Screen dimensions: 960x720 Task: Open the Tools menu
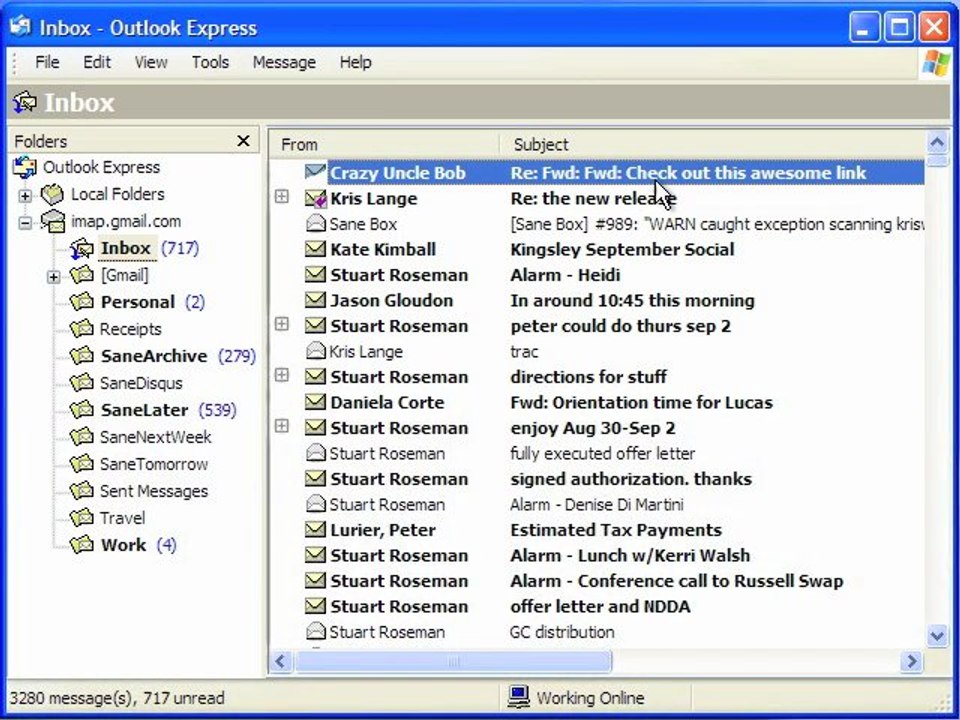[x=210, y=62]
